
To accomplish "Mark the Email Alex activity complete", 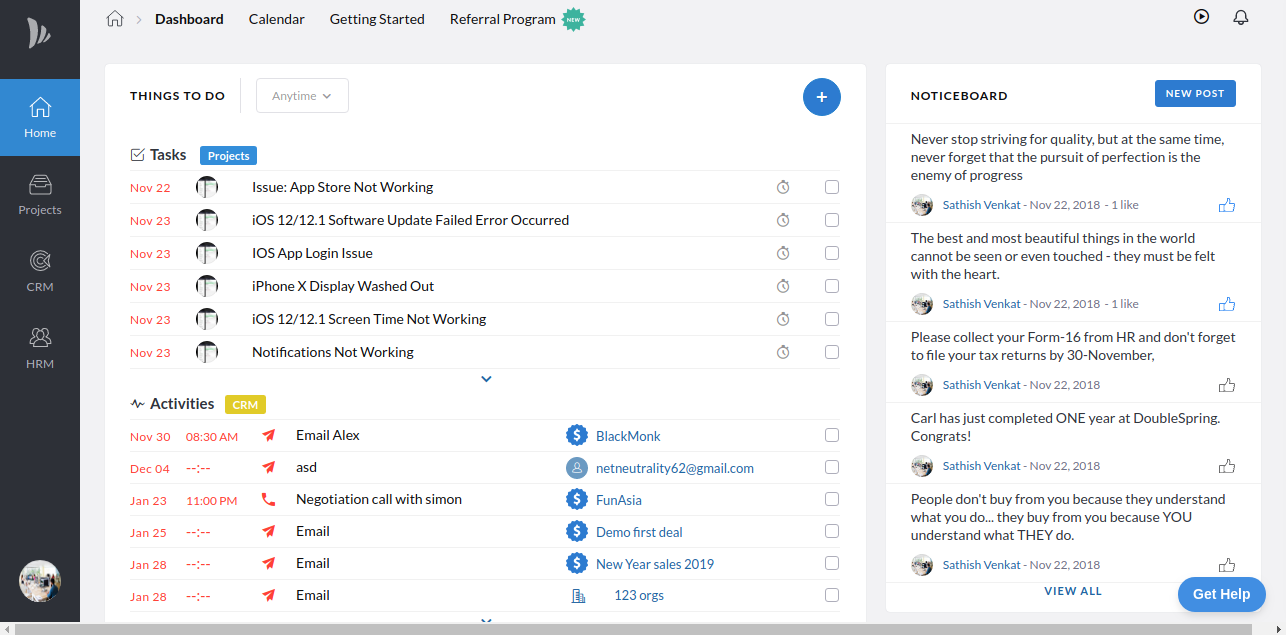I will (831, 435).
